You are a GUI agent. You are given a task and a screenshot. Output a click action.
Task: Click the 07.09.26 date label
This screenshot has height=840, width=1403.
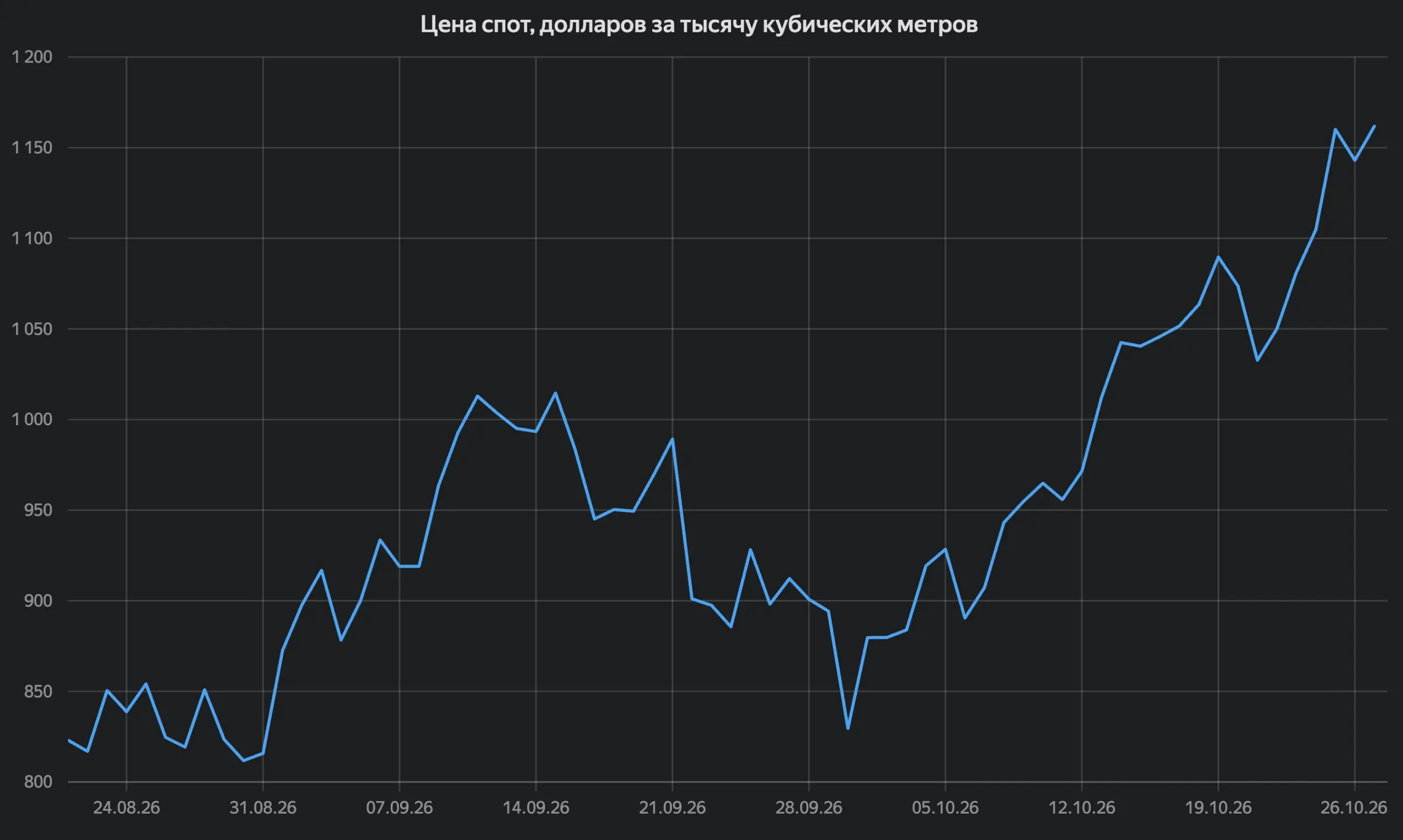tap(400, 807)
